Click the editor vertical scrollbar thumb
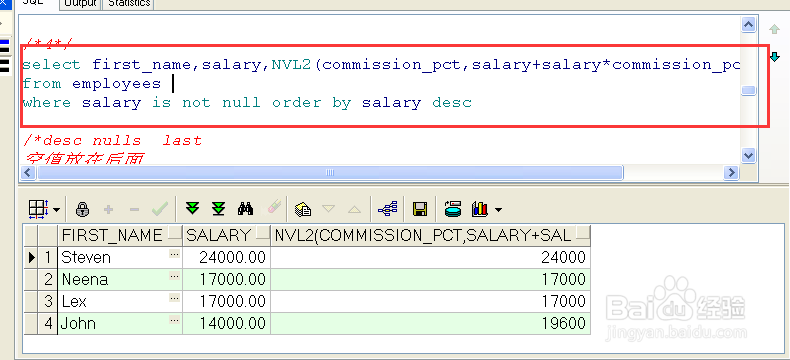Viewport: 790px width, 360px height. click(x=749, y=91)
